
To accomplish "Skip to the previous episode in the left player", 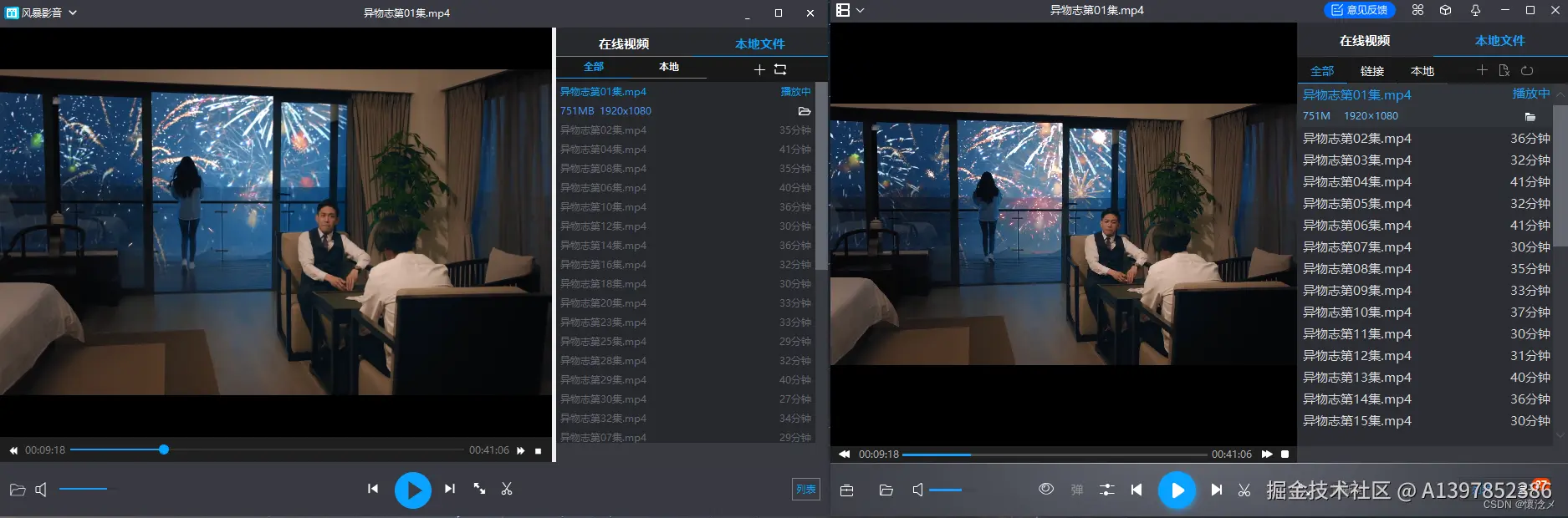I will [x=373, y=489].
